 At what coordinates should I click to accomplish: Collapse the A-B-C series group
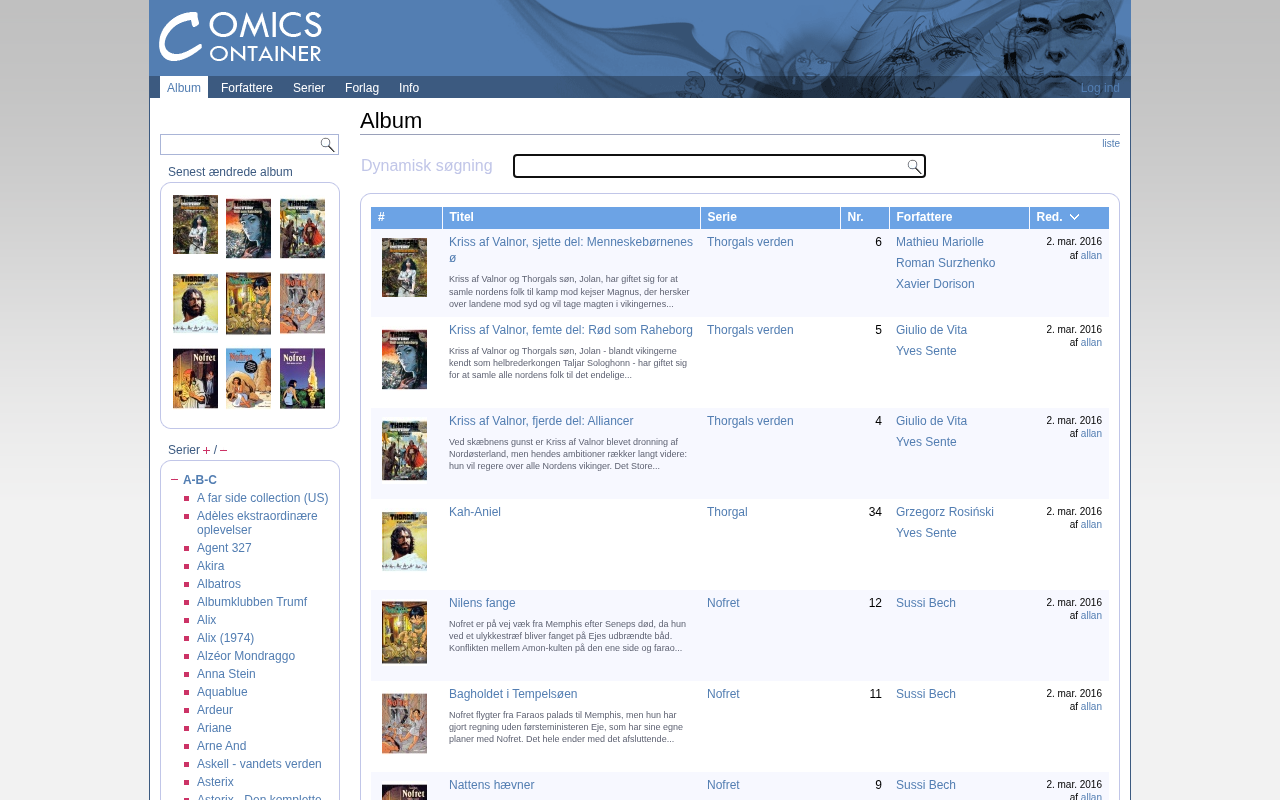click(175, 480)
